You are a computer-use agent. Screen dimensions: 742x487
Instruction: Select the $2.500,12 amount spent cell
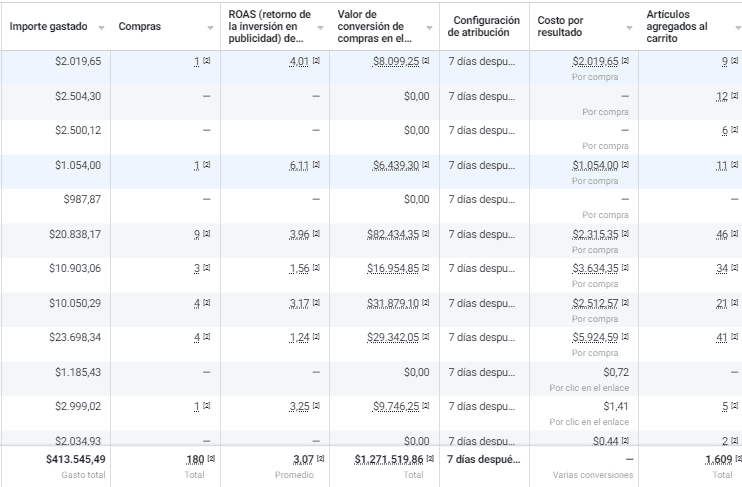coord(78,131)
